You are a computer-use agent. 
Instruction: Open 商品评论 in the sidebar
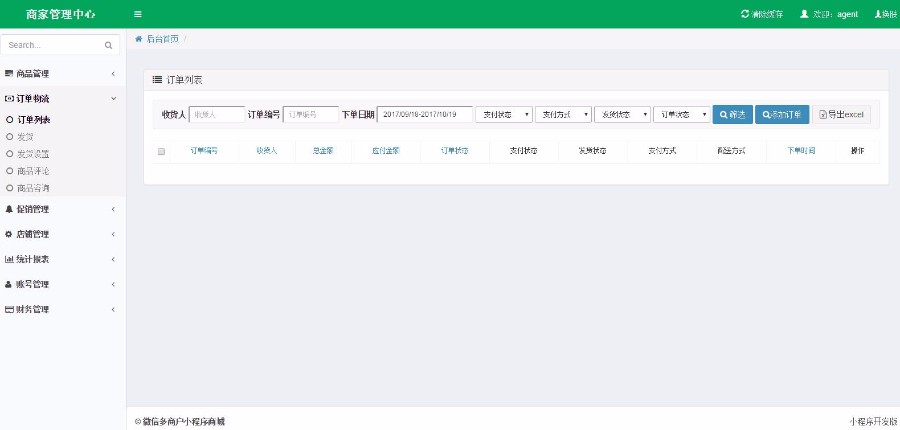[33, 171]
